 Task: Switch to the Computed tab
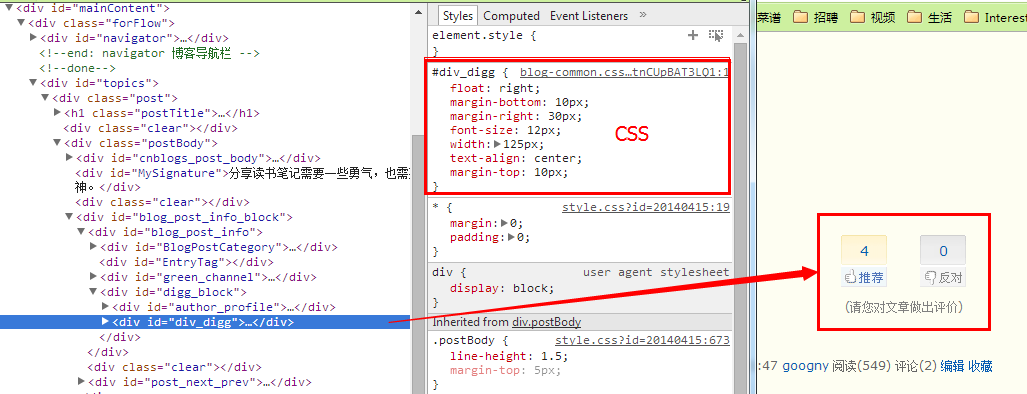point(512,16)
